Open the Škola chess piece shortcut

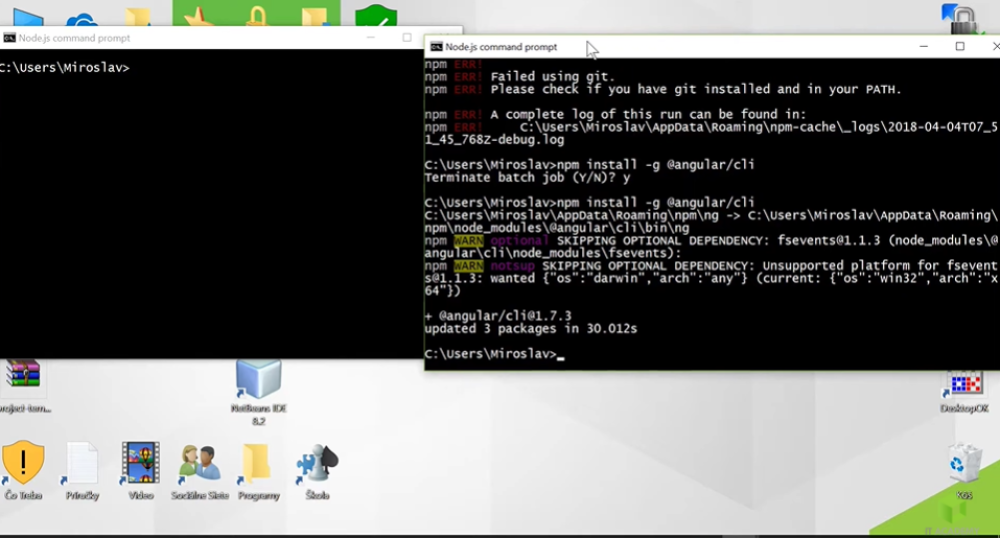click(317, 464)
